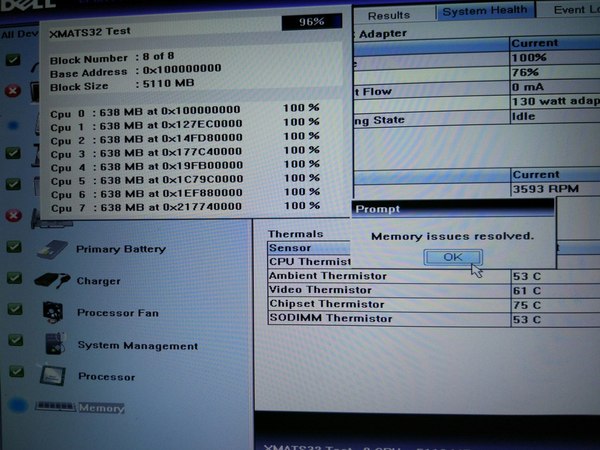Click the blue in-progress status dot beside Memory
Viewport: 600px width, 450px height.
tap(15, 407)
